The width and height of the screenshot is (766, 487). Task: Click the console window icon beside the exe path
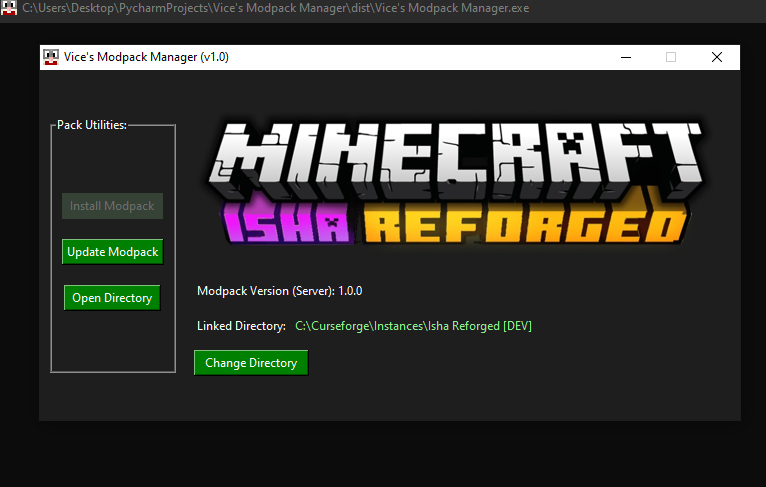point(9,8)
